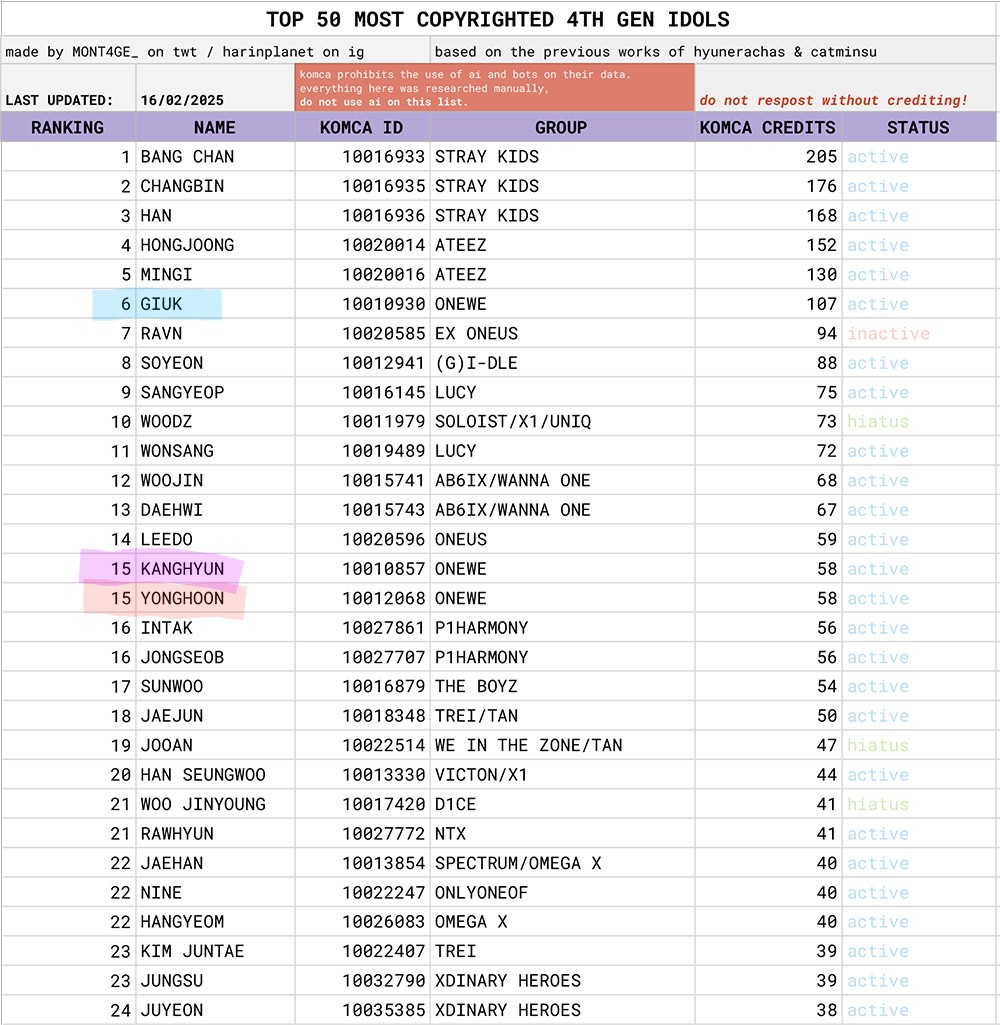The width and height of the screenshot is (1000, 1025).
Task: Click the RANKING column header
Action: tap(68, 127)
